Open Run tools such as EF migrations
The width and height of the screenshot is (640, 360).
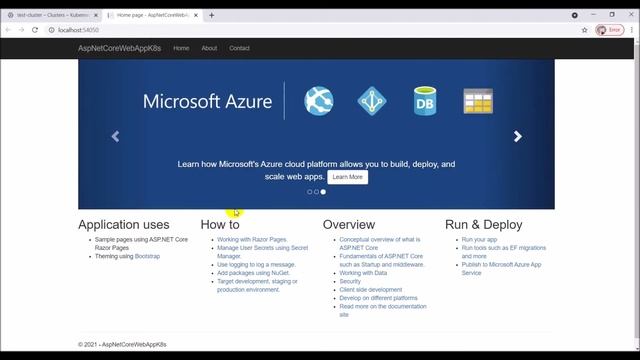coord(504,252)
